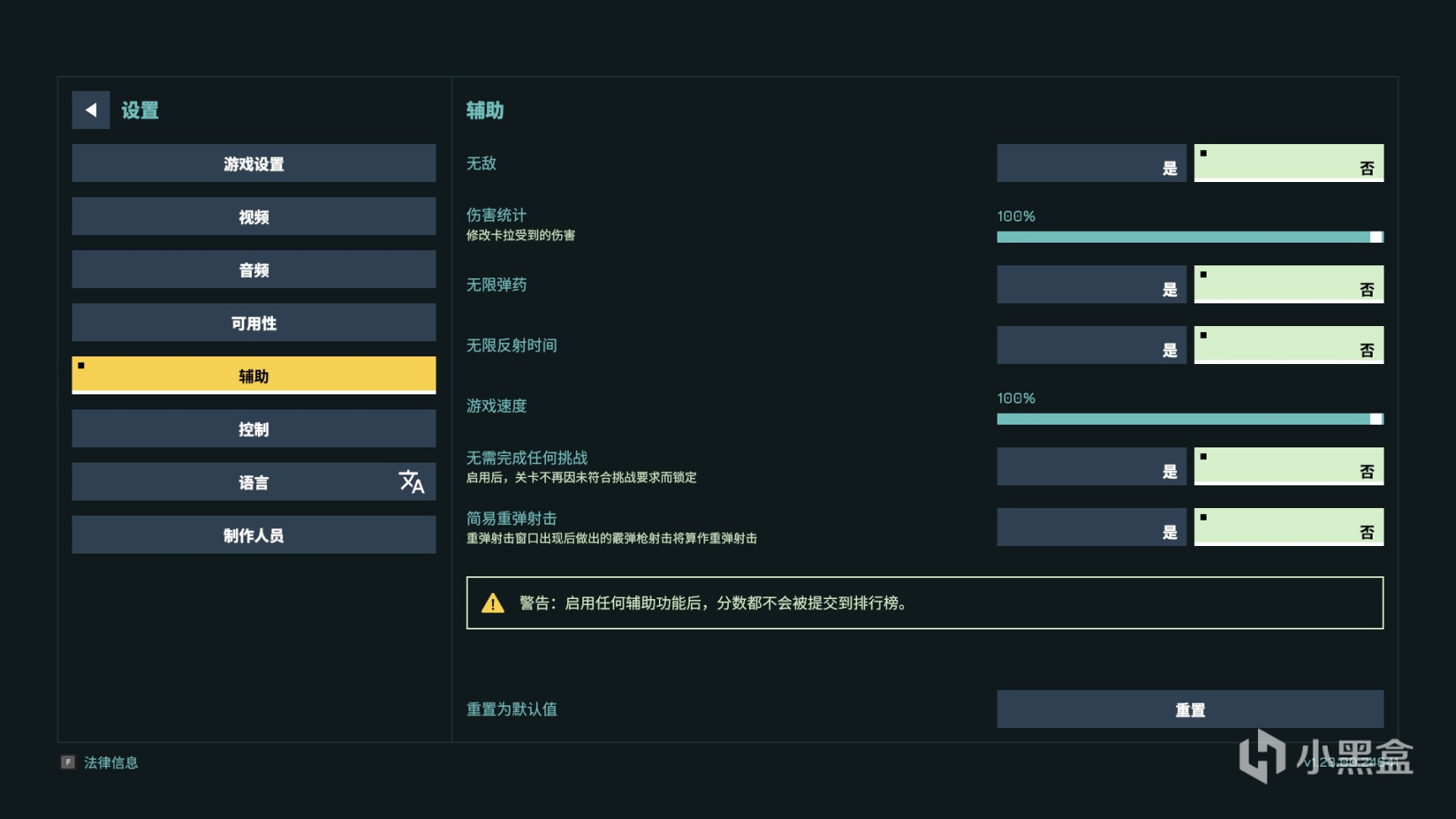
Task: Set 无限弹药 to 否
Action: 1289,285
